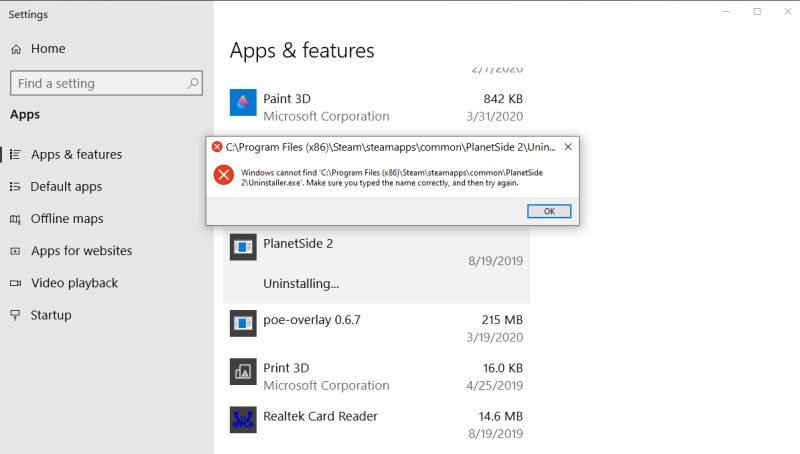Image resolution: width=800 pixels, height=454 pixels.
Task: Click the Apps sidebar category heading
Action: [25, 114]
